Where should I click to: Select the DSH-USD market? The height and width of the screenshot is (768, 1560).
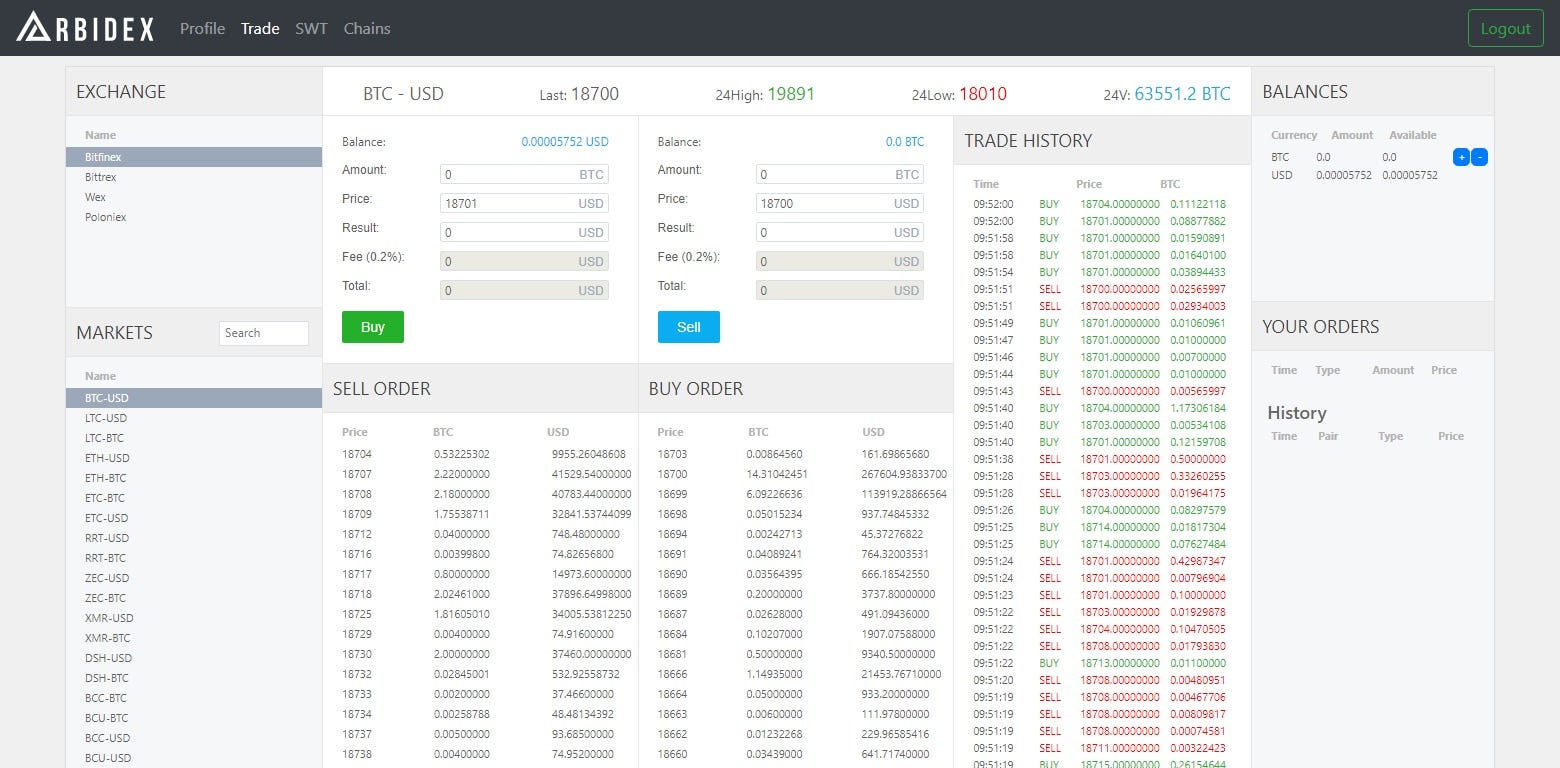194,658
